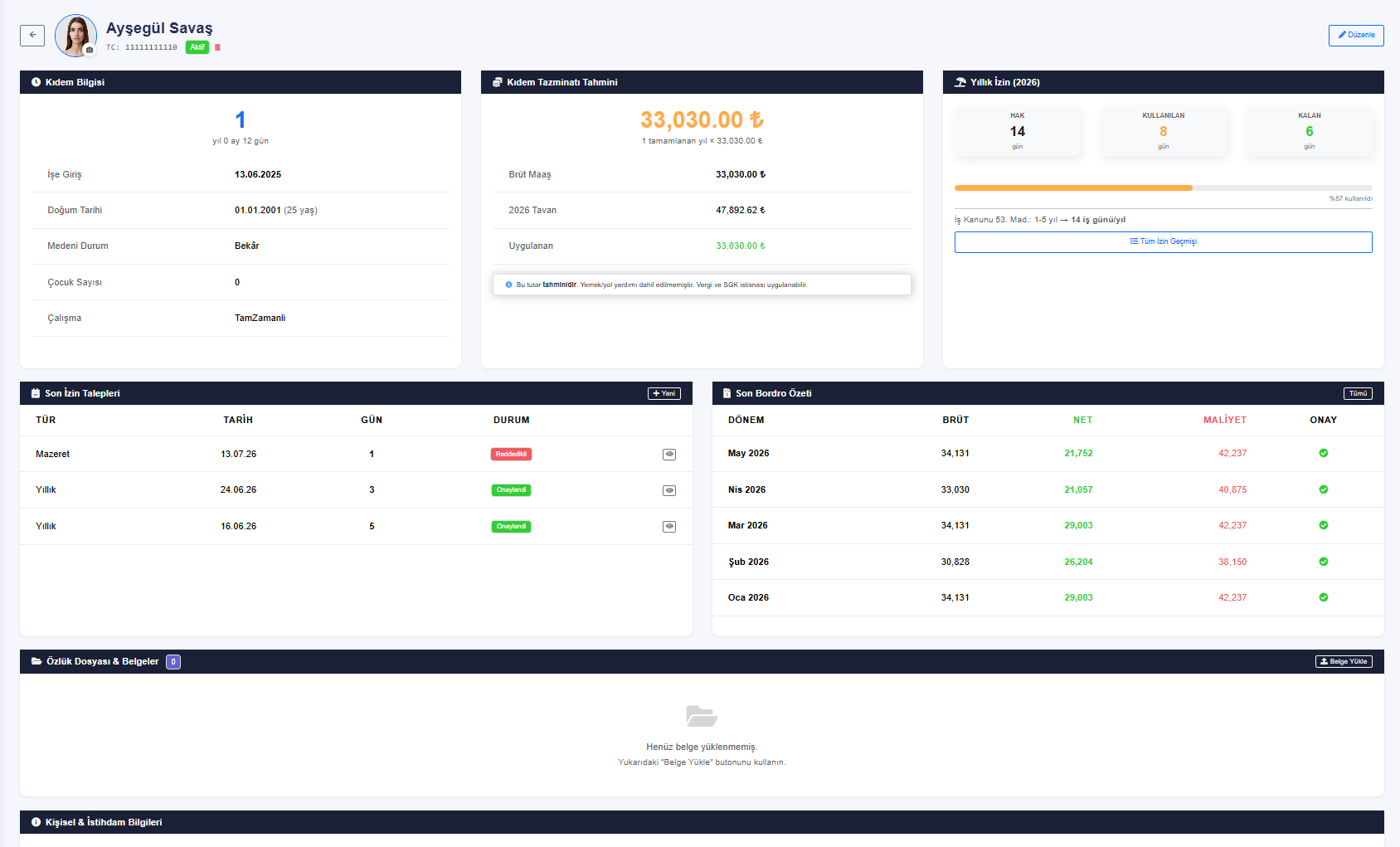1400x847 pixels.
Task: Click the document count badge
Action: [173, 662]
